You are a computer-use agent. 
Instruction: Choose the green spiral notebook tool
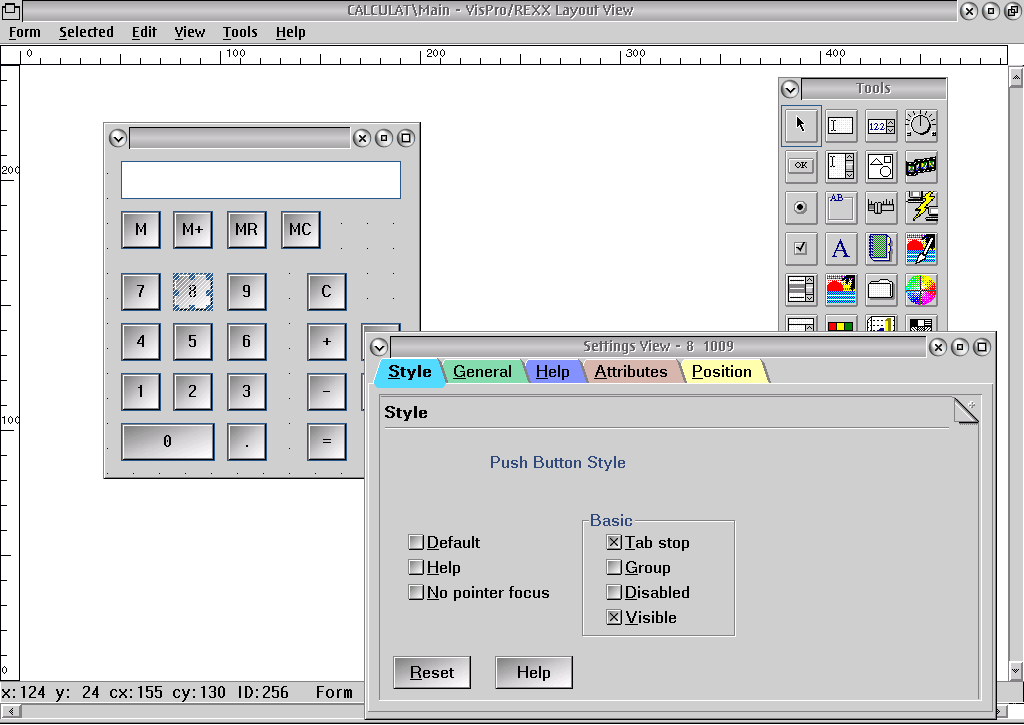tap(881, 249)
